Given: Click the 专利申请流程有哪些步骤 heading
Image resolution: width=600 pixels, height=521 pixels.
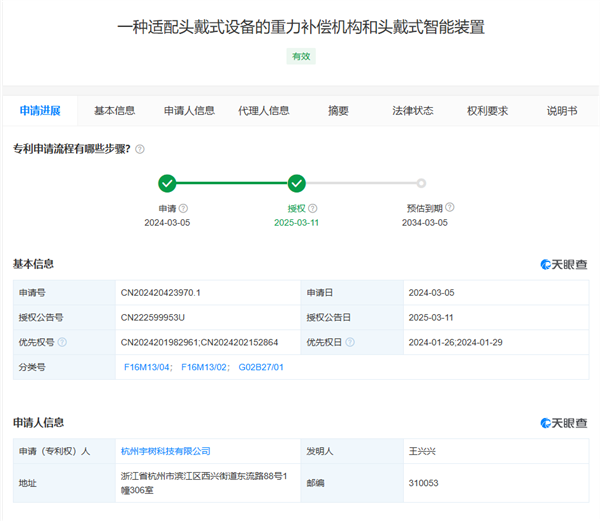Looking at the screenshot, I should [72, 149].
